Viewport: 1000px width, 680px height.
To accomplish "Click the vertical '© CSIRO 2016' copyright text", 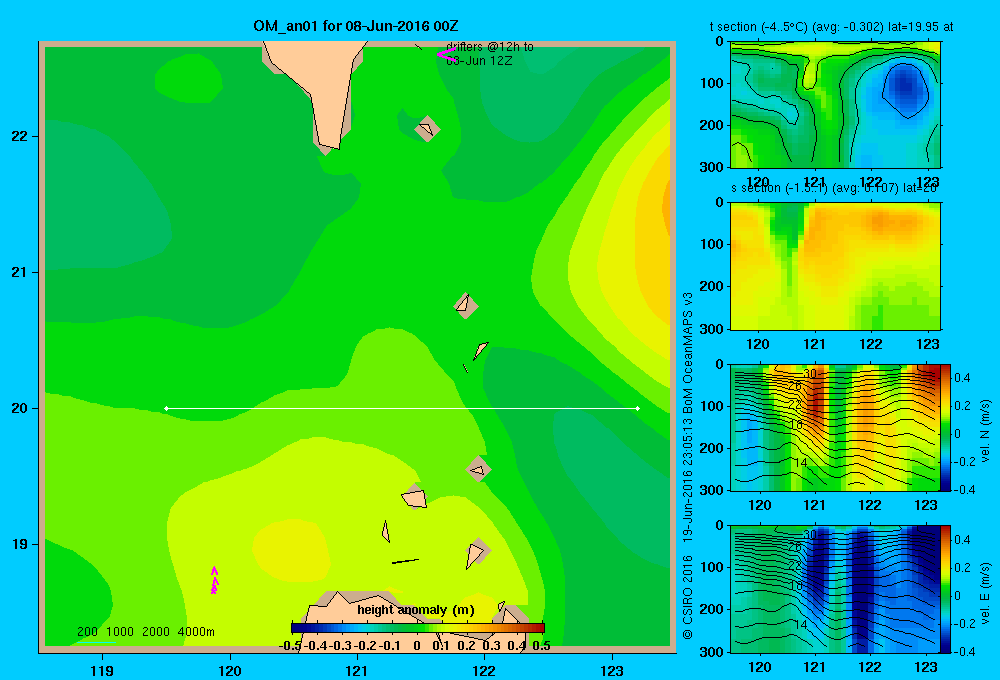I will tap(688, 597).
